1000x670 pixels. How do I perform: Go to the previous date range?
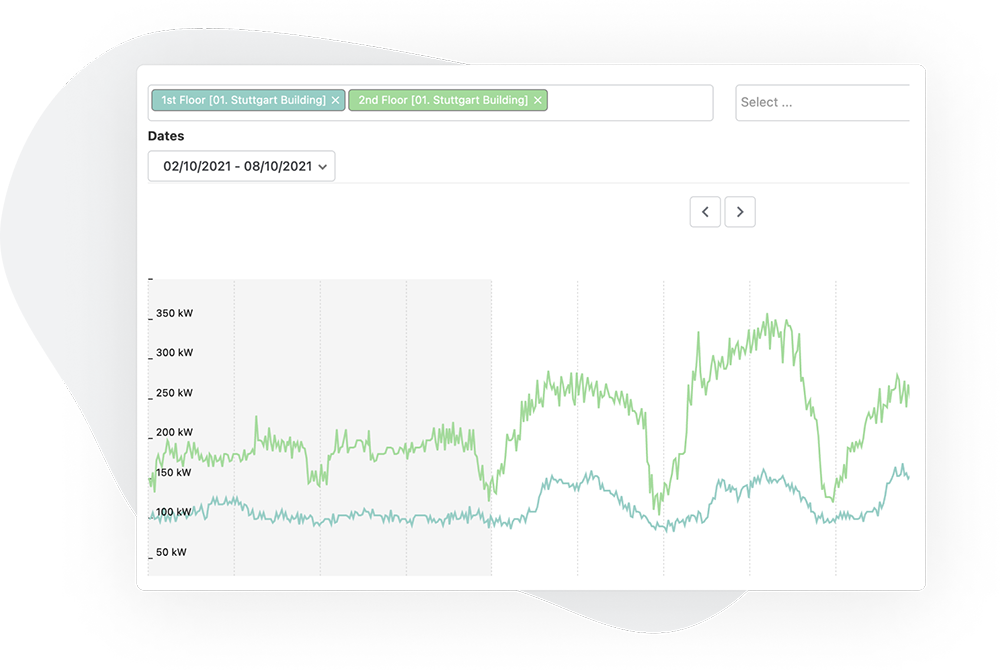[705, 212]
